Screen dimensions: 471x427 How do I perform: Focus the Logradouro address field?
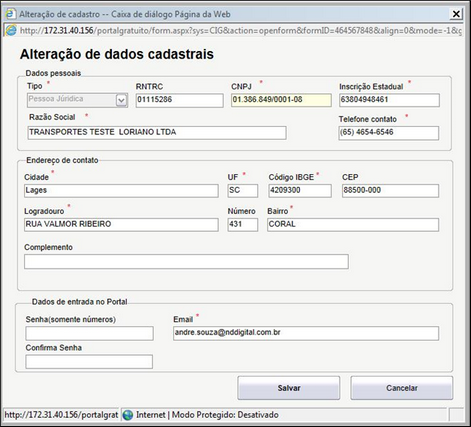tap(121, 225)
